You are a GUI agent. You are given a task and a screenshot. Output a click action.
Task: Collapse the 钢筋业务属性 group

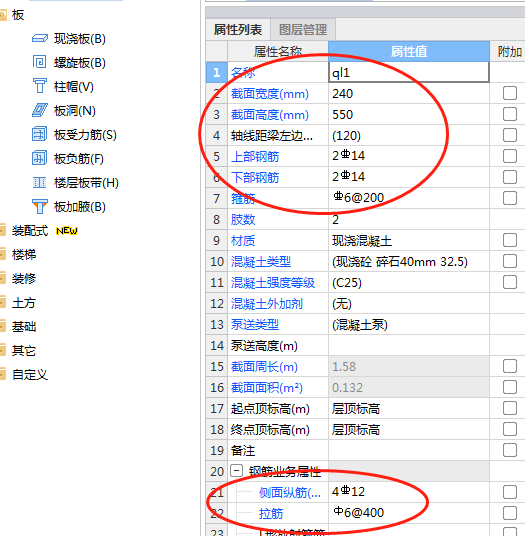237,471
